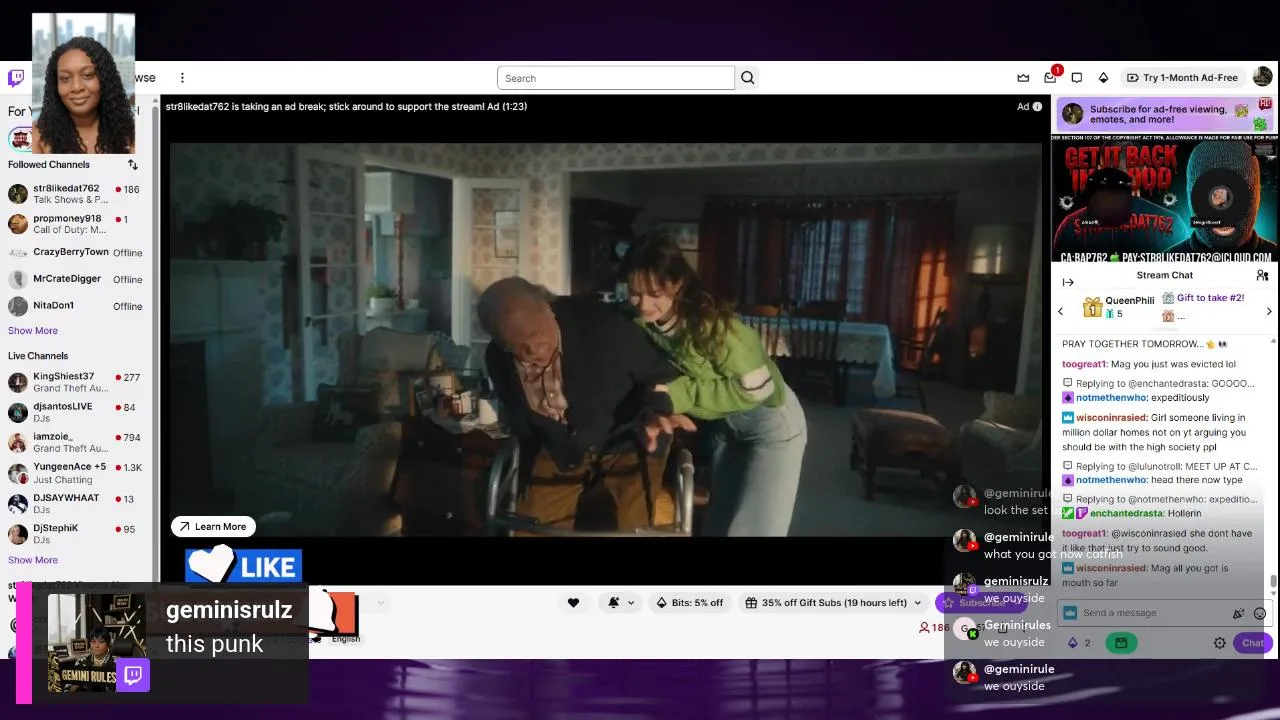Screen dimensions: 1280x720
Task: Click Bits: 5% off button
Action: coord(689,603)
